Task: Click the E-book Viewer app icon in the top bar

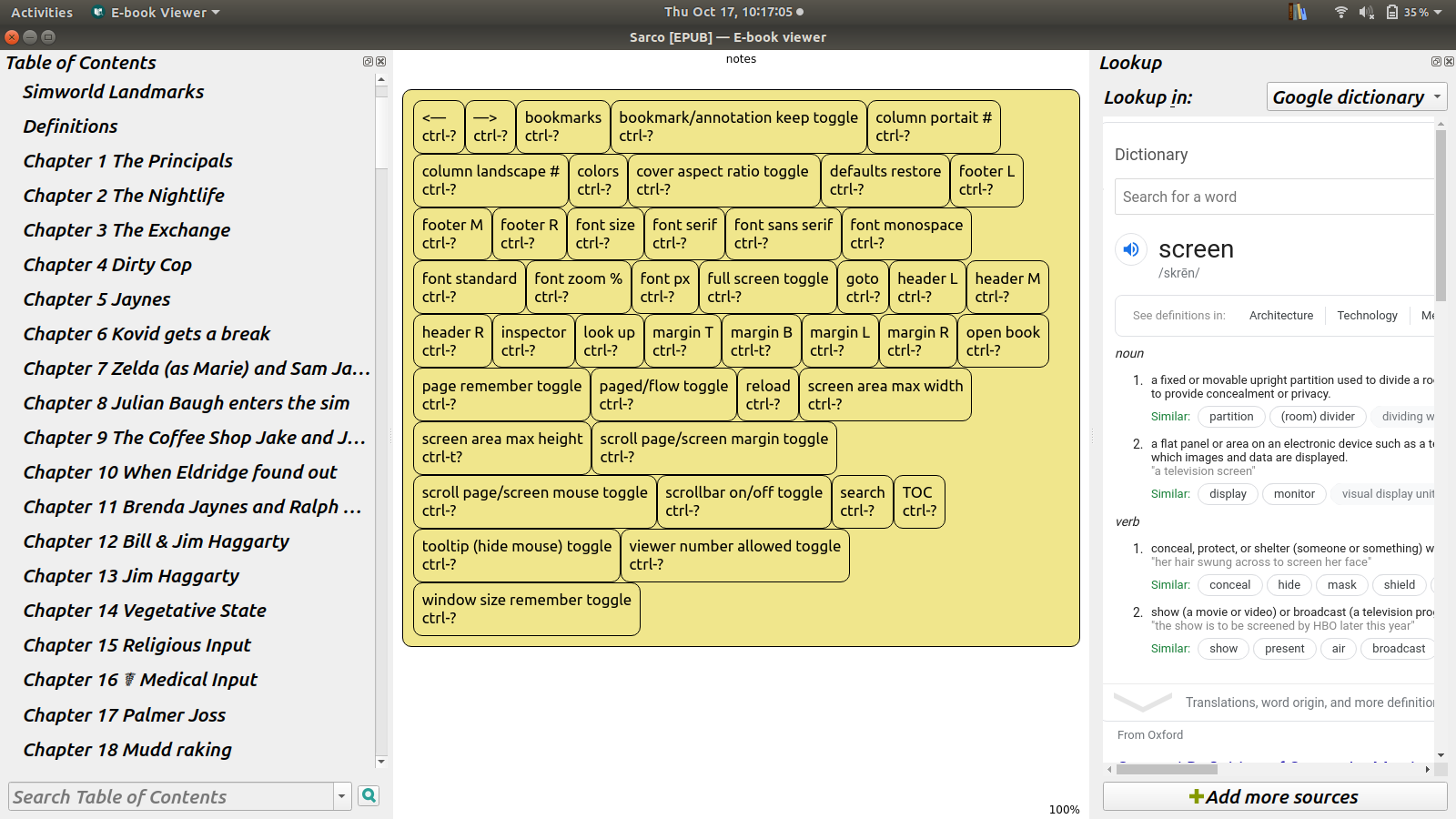Action: click(x=98, y=12)
